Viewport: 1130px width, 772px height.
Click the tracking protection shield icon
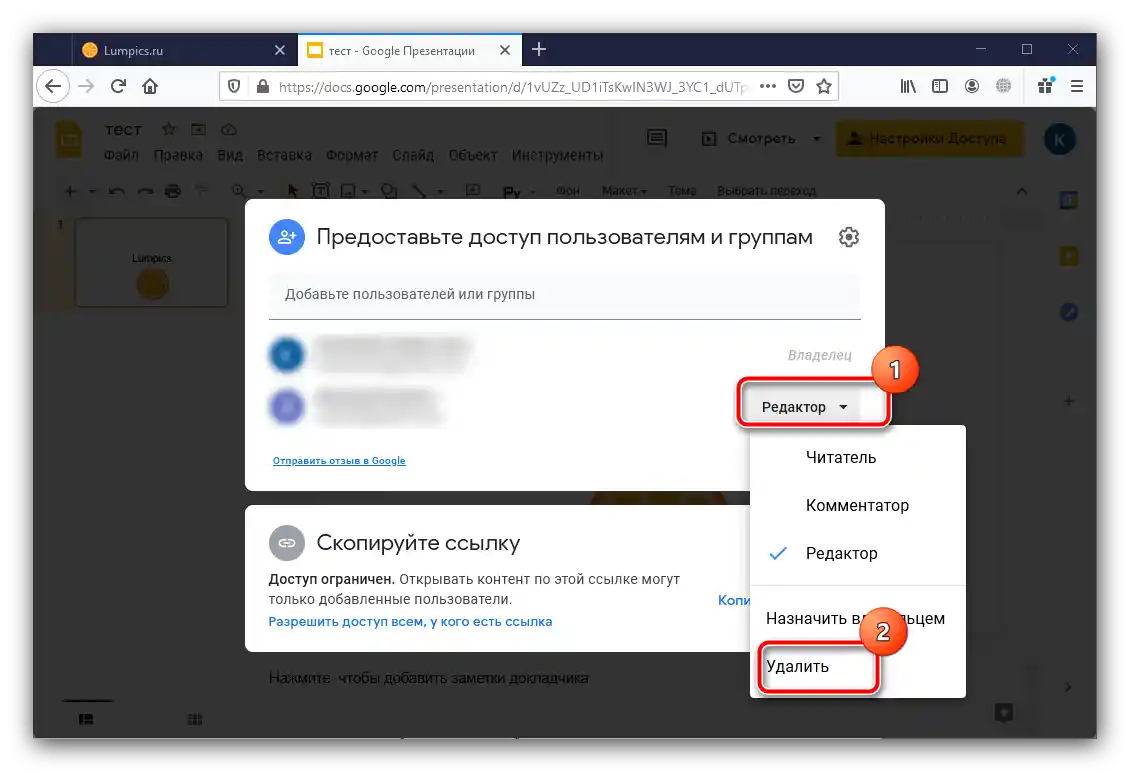point(233,86)
